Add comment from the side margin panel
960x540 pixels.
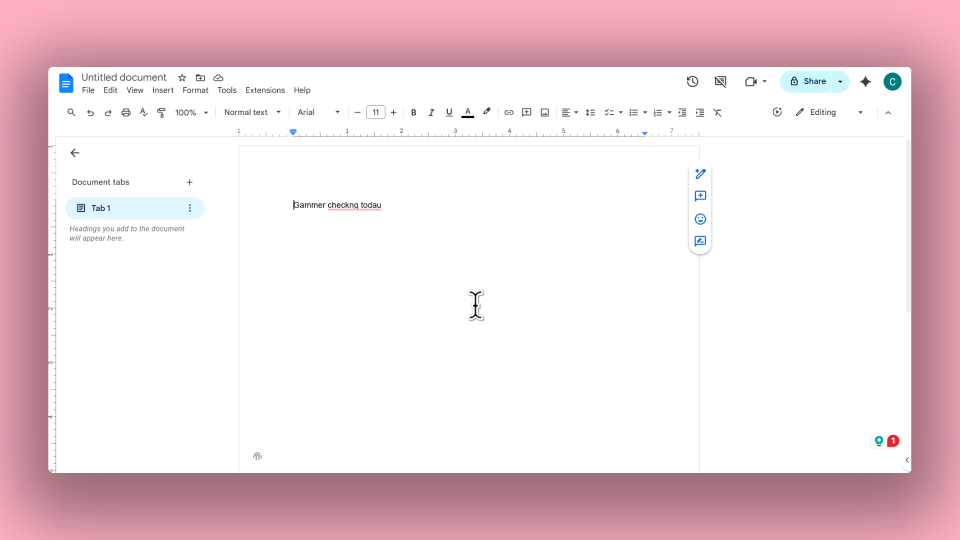[700, 196]
